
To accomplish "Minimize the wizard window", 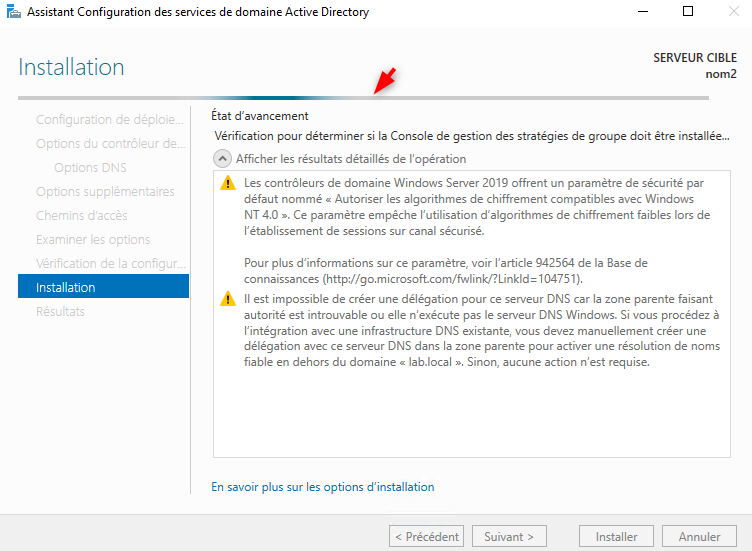I will point(643,12).
